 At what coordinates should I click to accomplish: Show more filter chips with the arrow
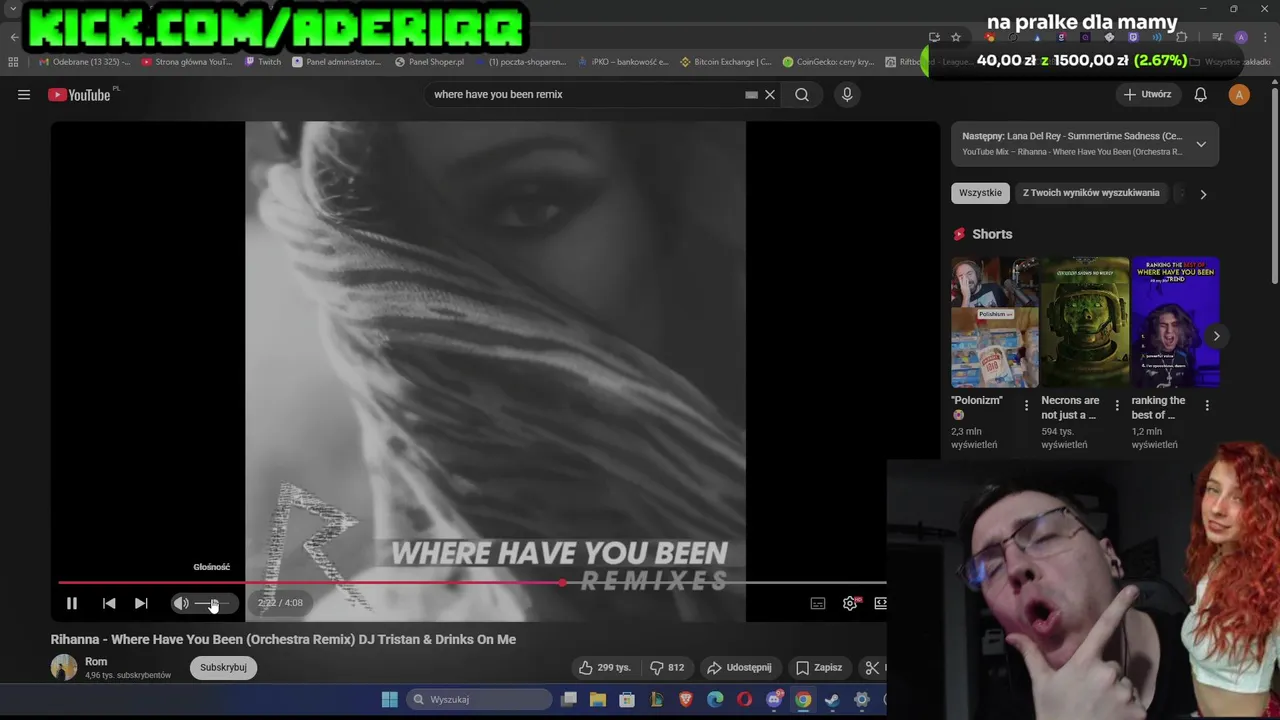(x=1203, y=194)
